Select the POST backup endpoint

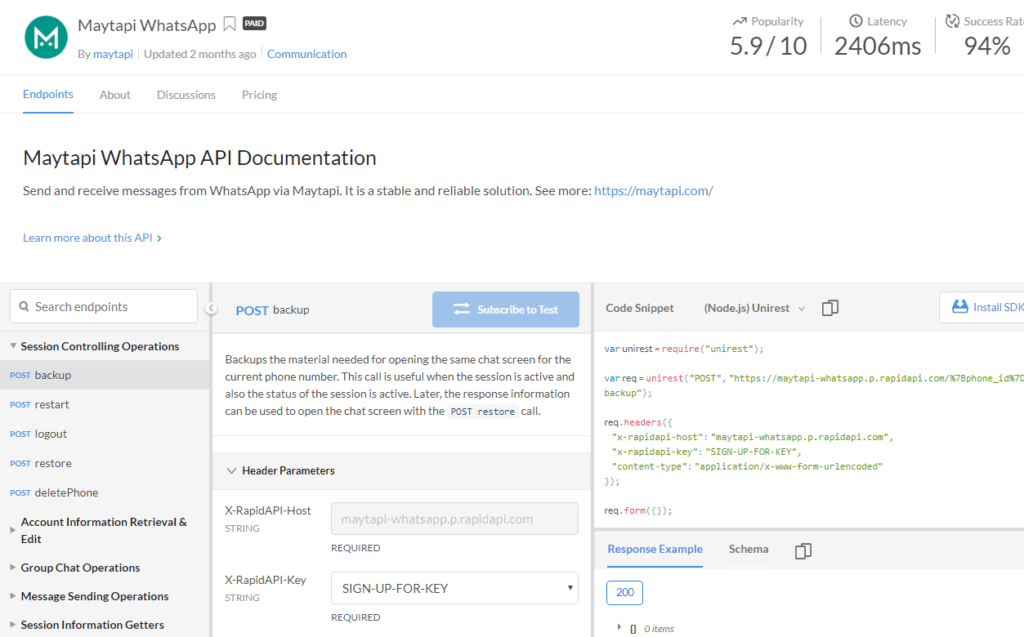104,375
